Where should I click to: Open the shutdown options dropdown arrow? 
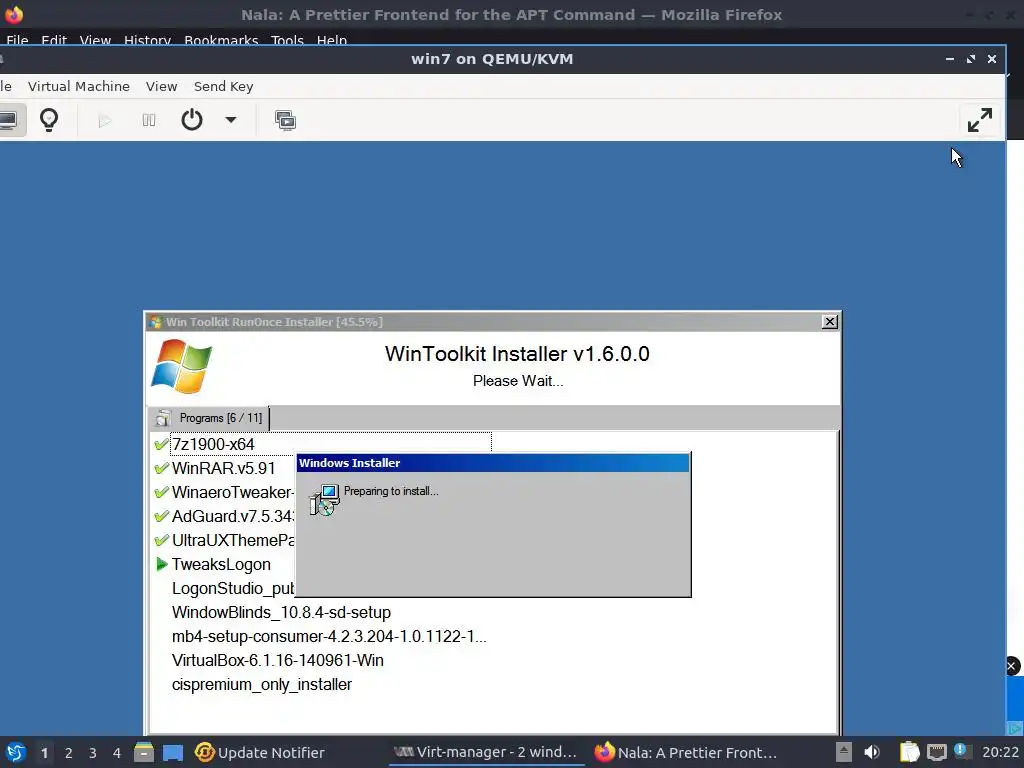pyautogui.click(x=231, y=120)
